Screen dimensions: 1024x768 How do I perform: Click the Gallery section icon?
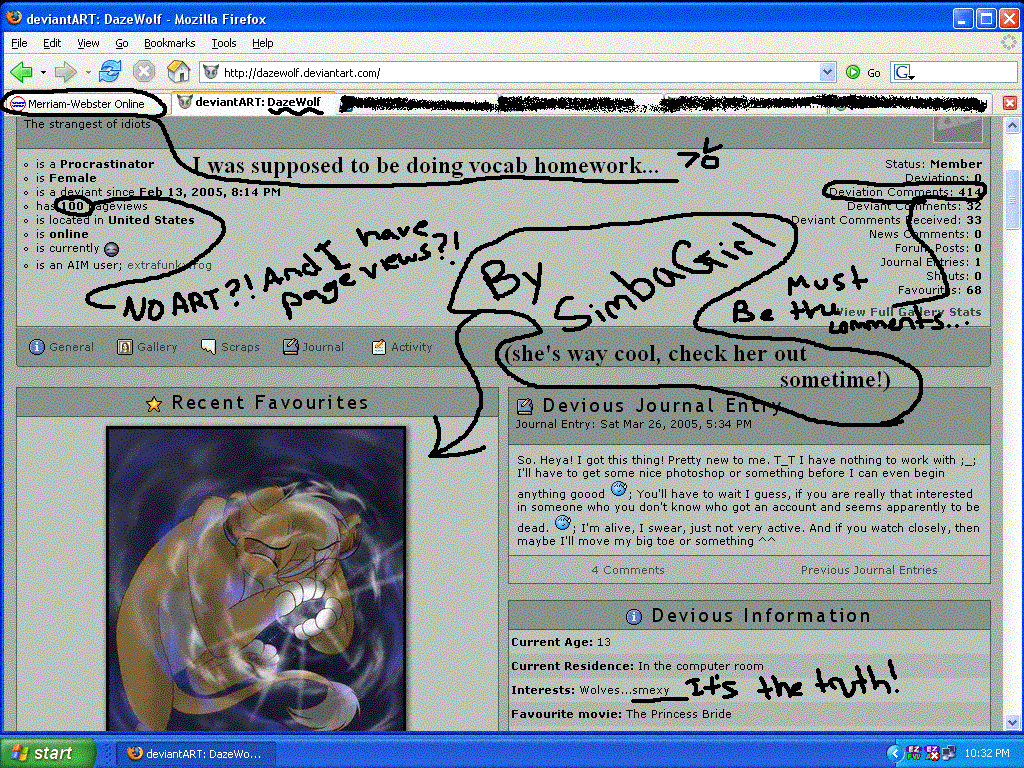pos(125,347)
